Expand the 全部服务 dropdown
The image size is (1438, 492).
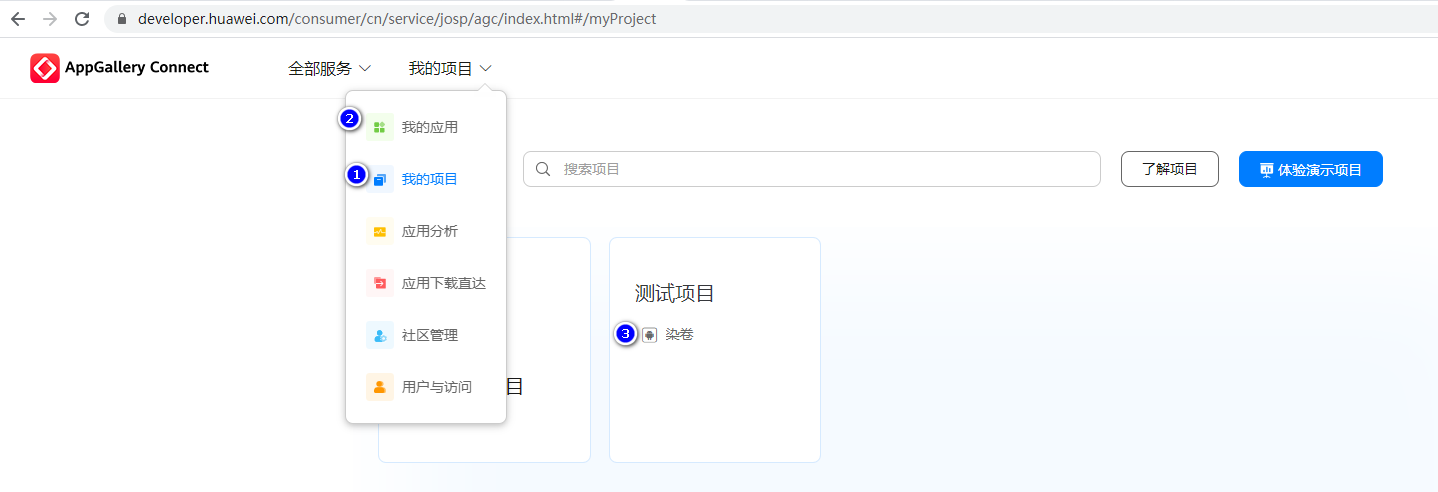tap(330, 68)
